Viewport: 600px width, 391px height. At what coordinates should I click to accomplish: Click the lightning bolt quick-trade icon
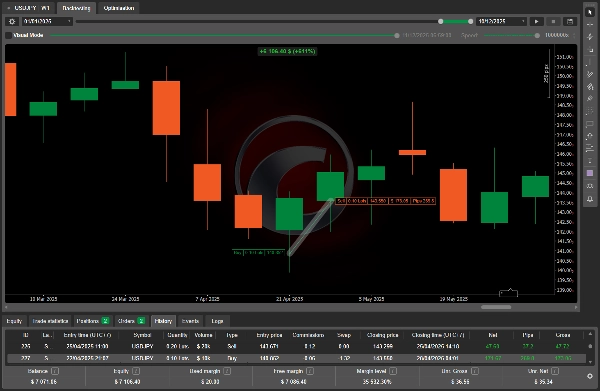(x=590, y=36)
